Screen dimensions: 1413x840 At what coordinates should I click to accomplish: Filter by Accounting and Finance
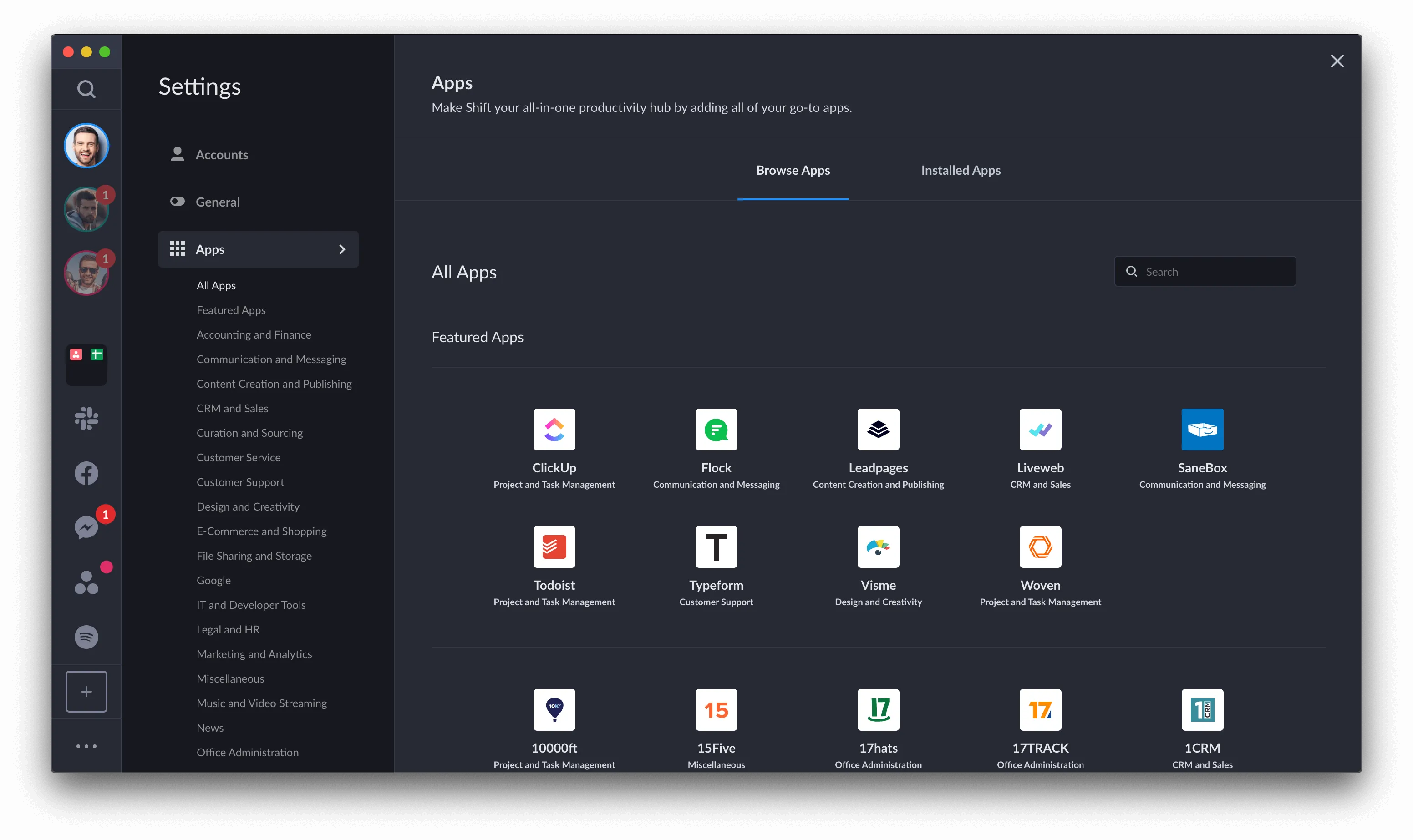[254, 334]
